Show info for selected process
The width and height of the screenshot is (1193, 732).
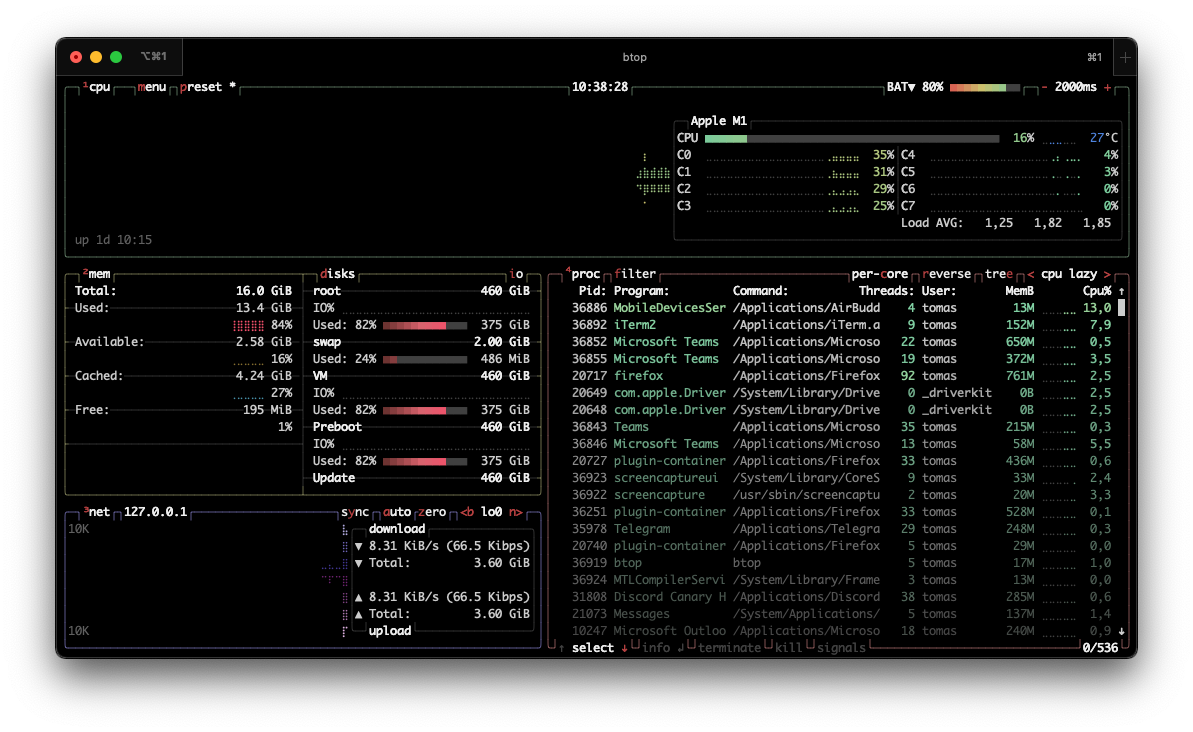click(x=656, y=648)
